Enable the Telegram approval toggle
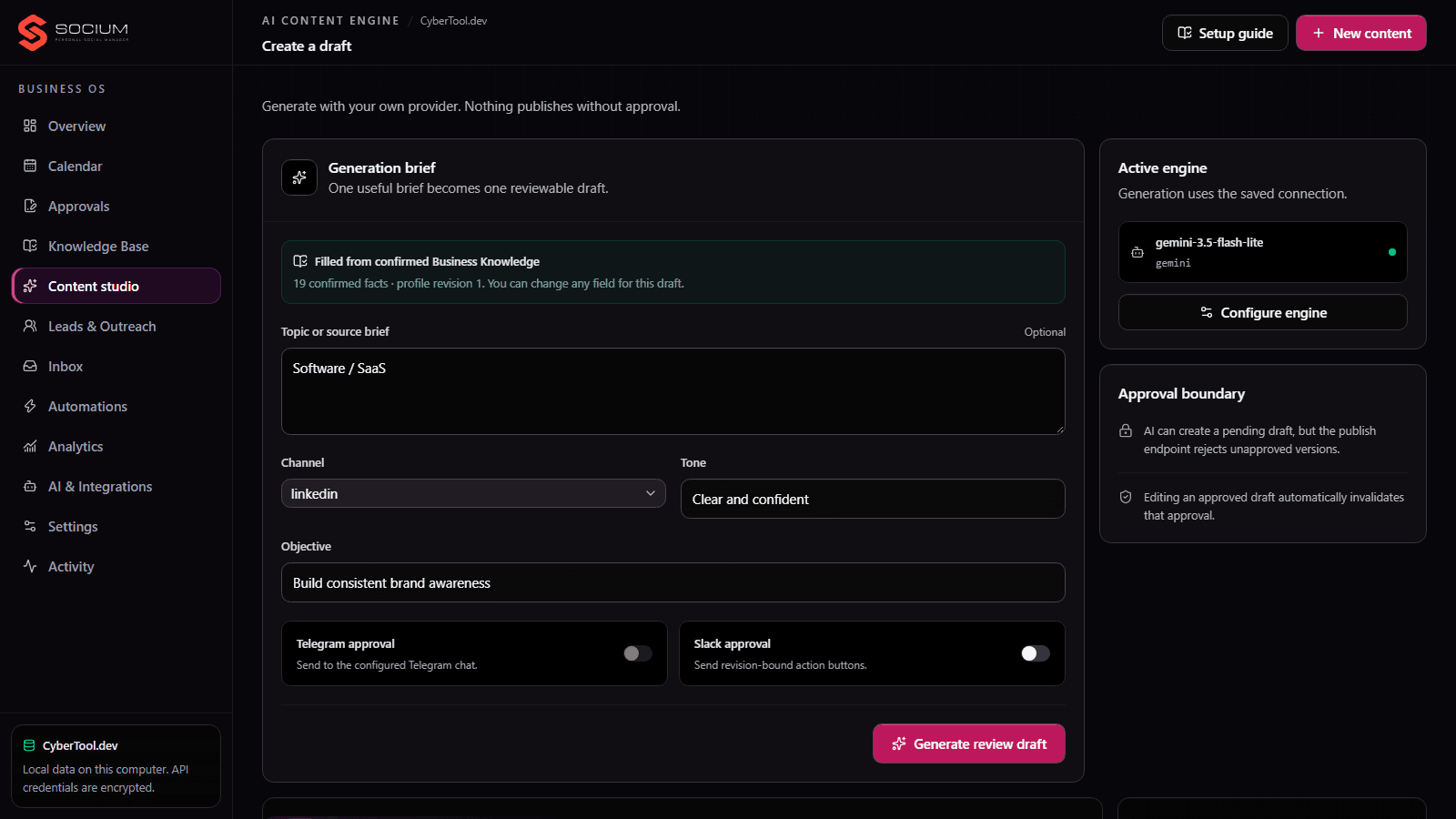The image size is (1456, 819). [638, 653]
